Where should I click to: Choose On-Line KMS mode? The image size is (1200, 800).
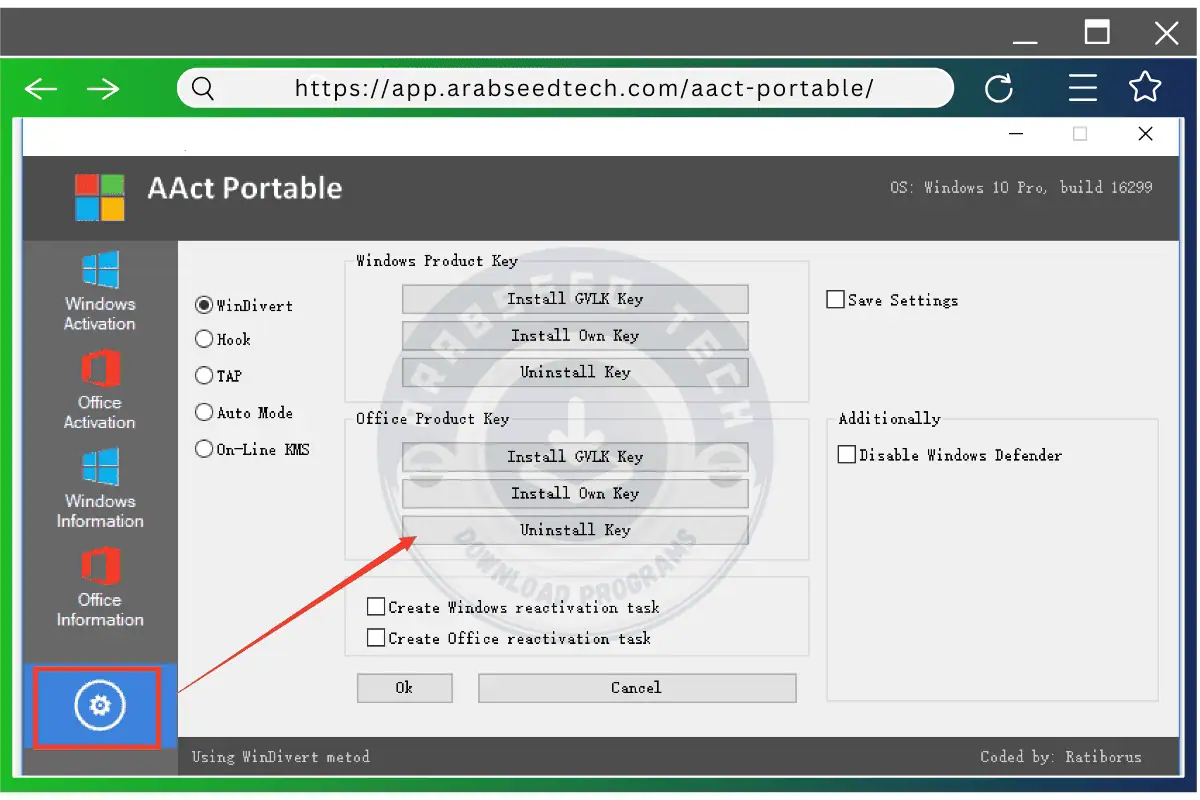click(x=203, y=449)
